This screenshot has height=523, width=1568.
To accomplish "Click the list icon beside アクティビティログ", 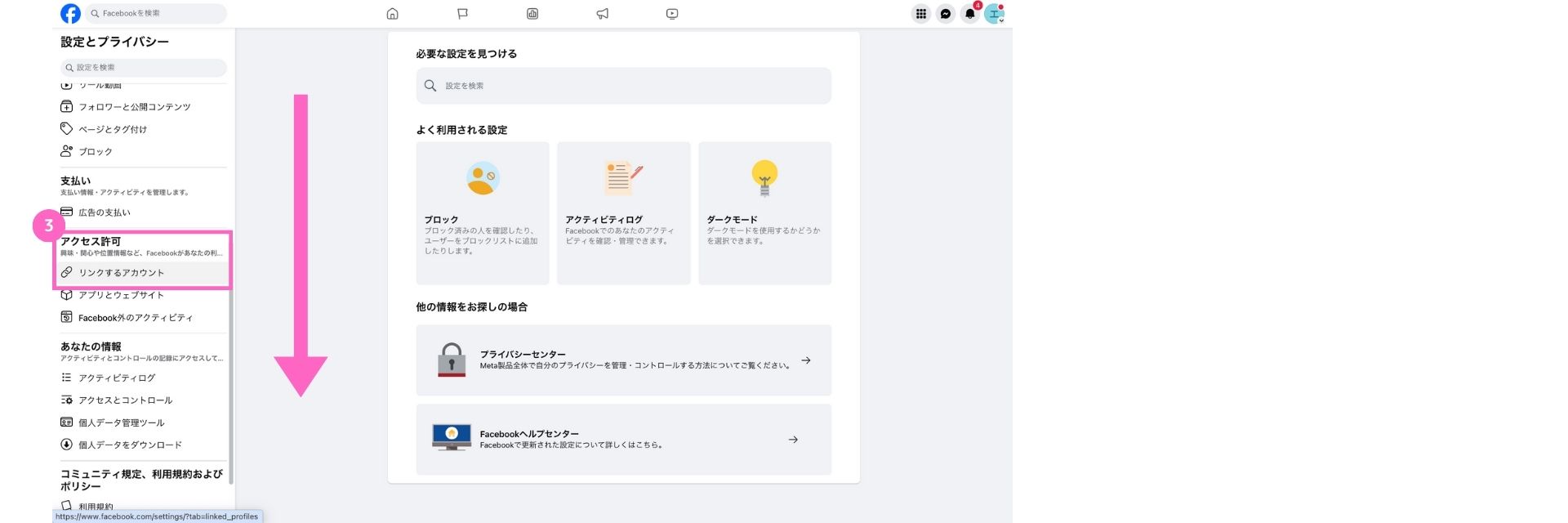I will [67, 378].
